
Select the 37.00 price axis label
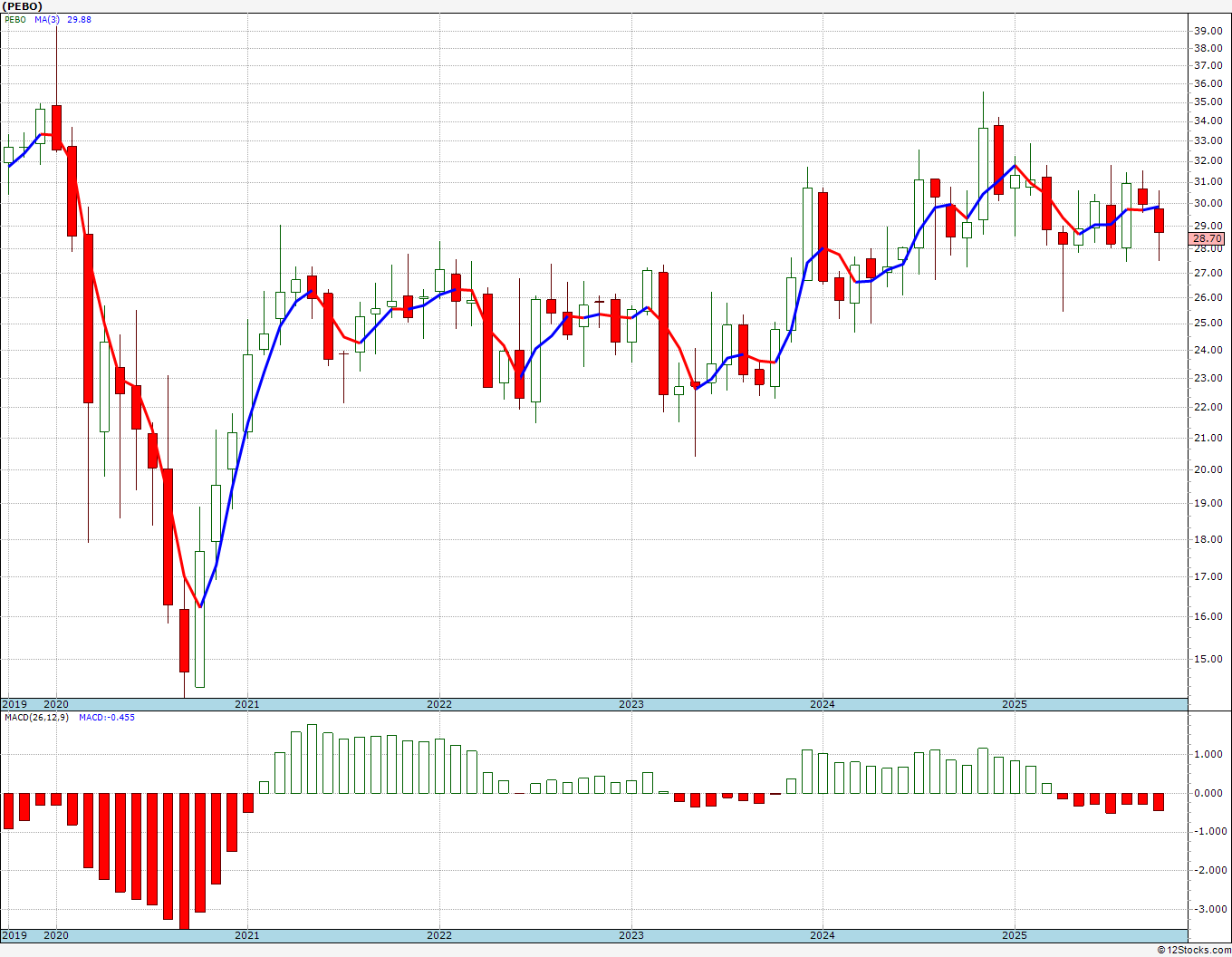(x=1208, y=65)
